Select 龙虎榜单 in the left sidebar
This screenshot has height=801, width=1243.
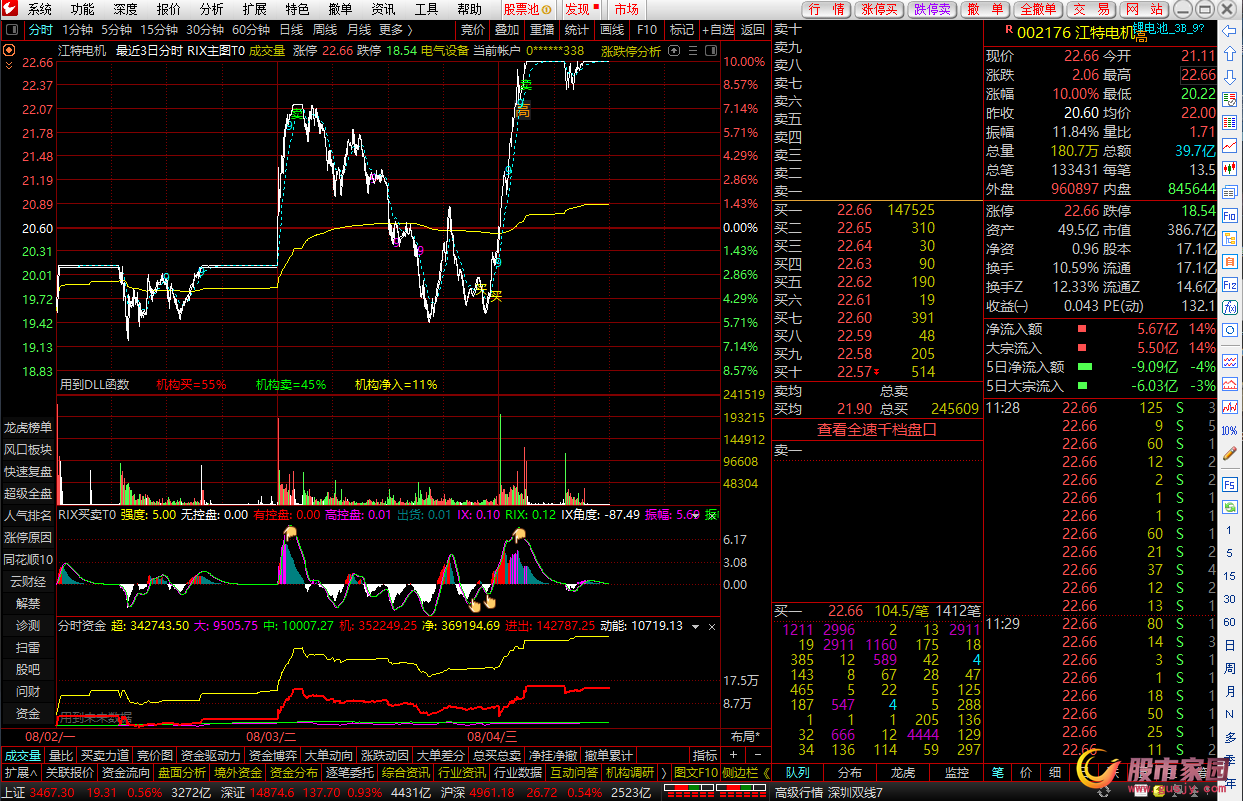(x=28, y=427)
